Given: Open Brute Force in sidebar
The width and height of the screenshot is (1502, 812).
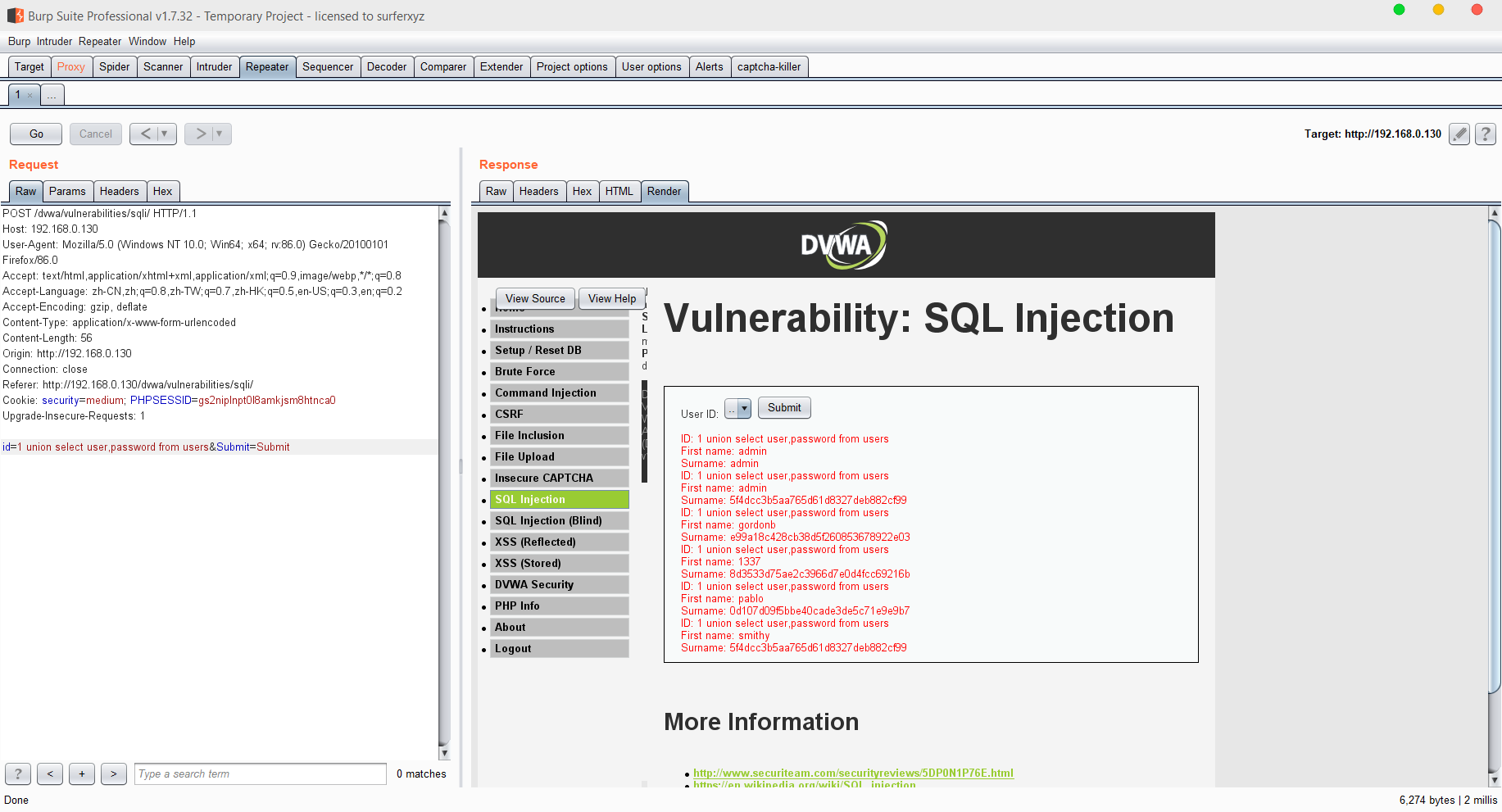Looking at the screenshot, I should (x=560, y=371).
